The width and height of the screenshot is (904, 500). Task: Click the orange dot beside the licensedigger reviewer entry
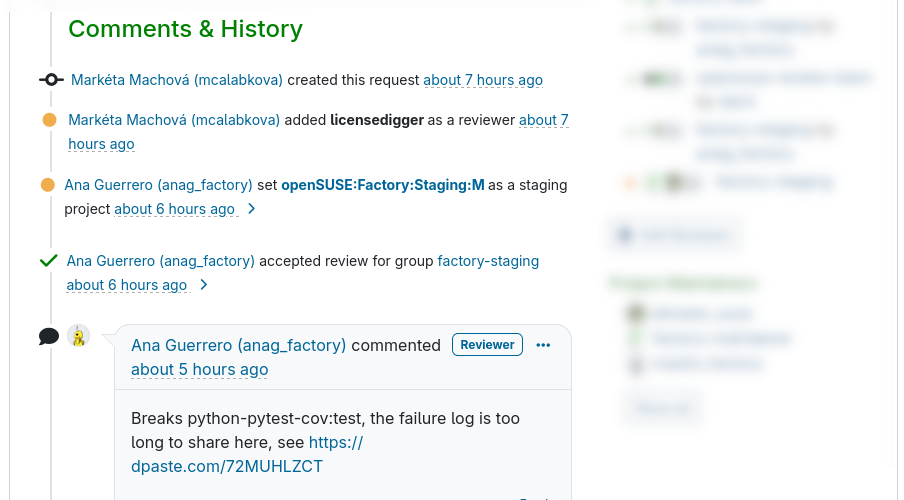pos(49,120)
